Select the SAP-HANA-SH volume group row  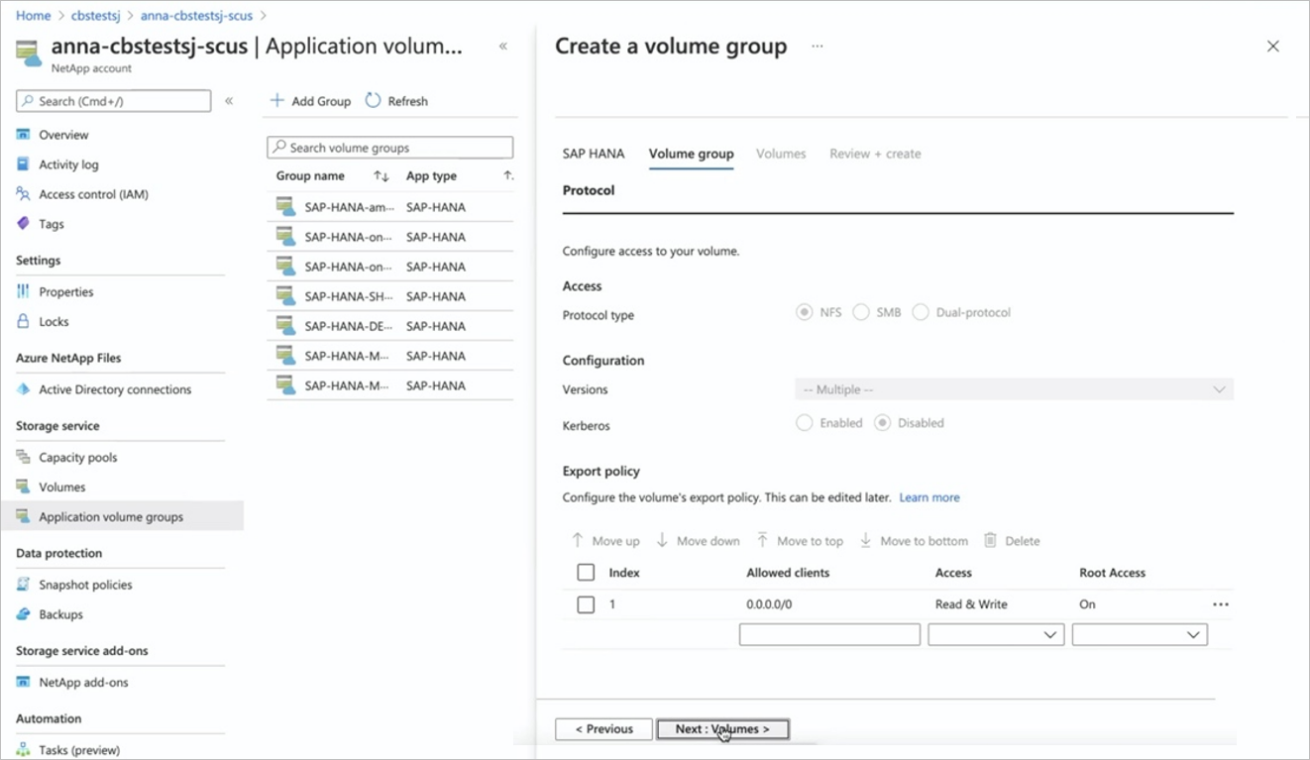pyautogui.click(x=390, y=296)
